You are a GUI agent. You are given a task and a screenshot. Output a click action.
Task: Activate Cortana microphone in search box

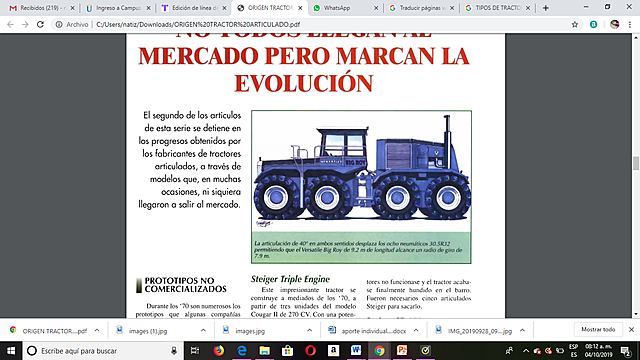click(x=174, y=351)
